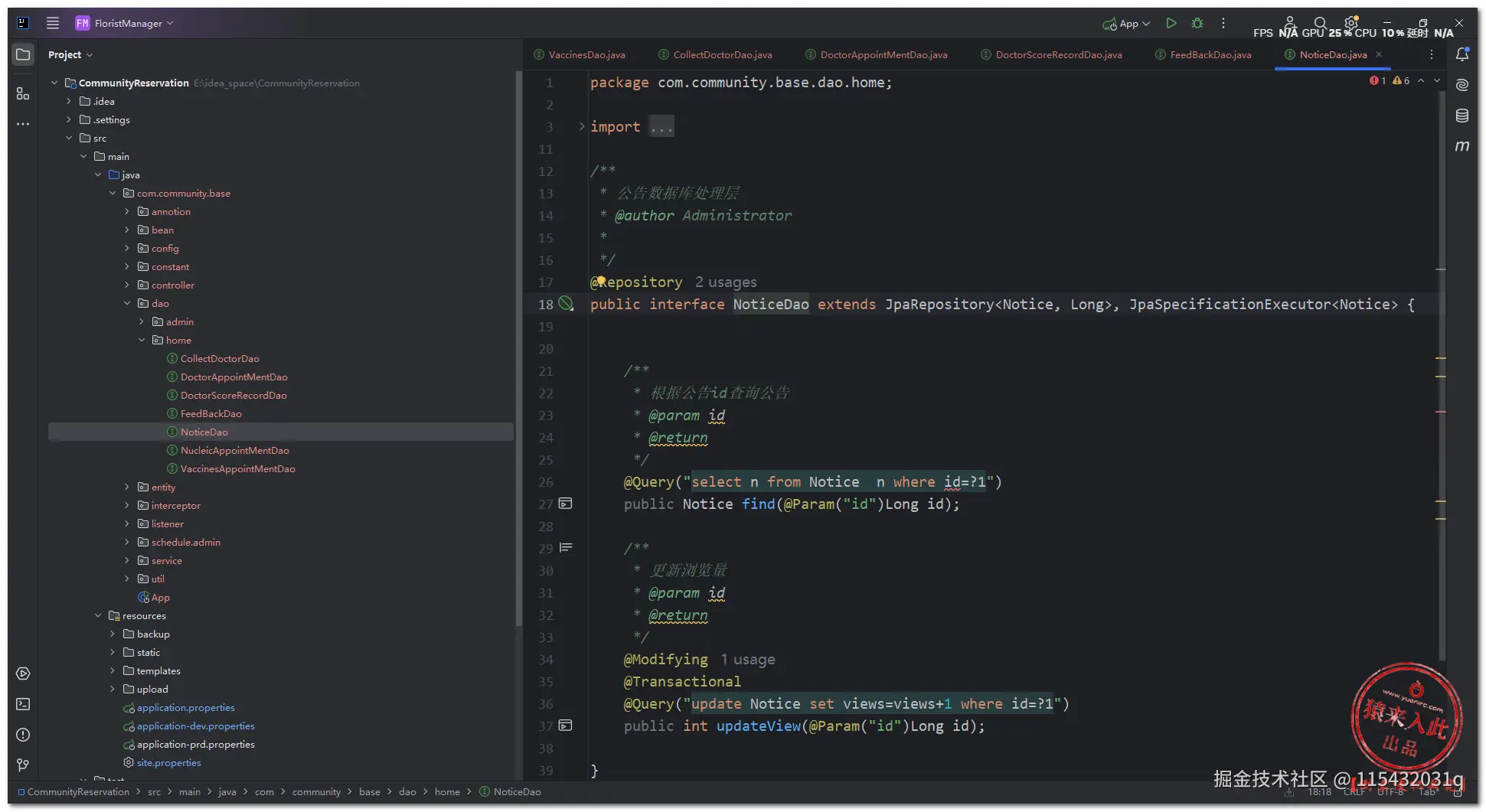Expand the .idea folder
This screenshot has width=1486, height=812.
(x=69, y=101)
